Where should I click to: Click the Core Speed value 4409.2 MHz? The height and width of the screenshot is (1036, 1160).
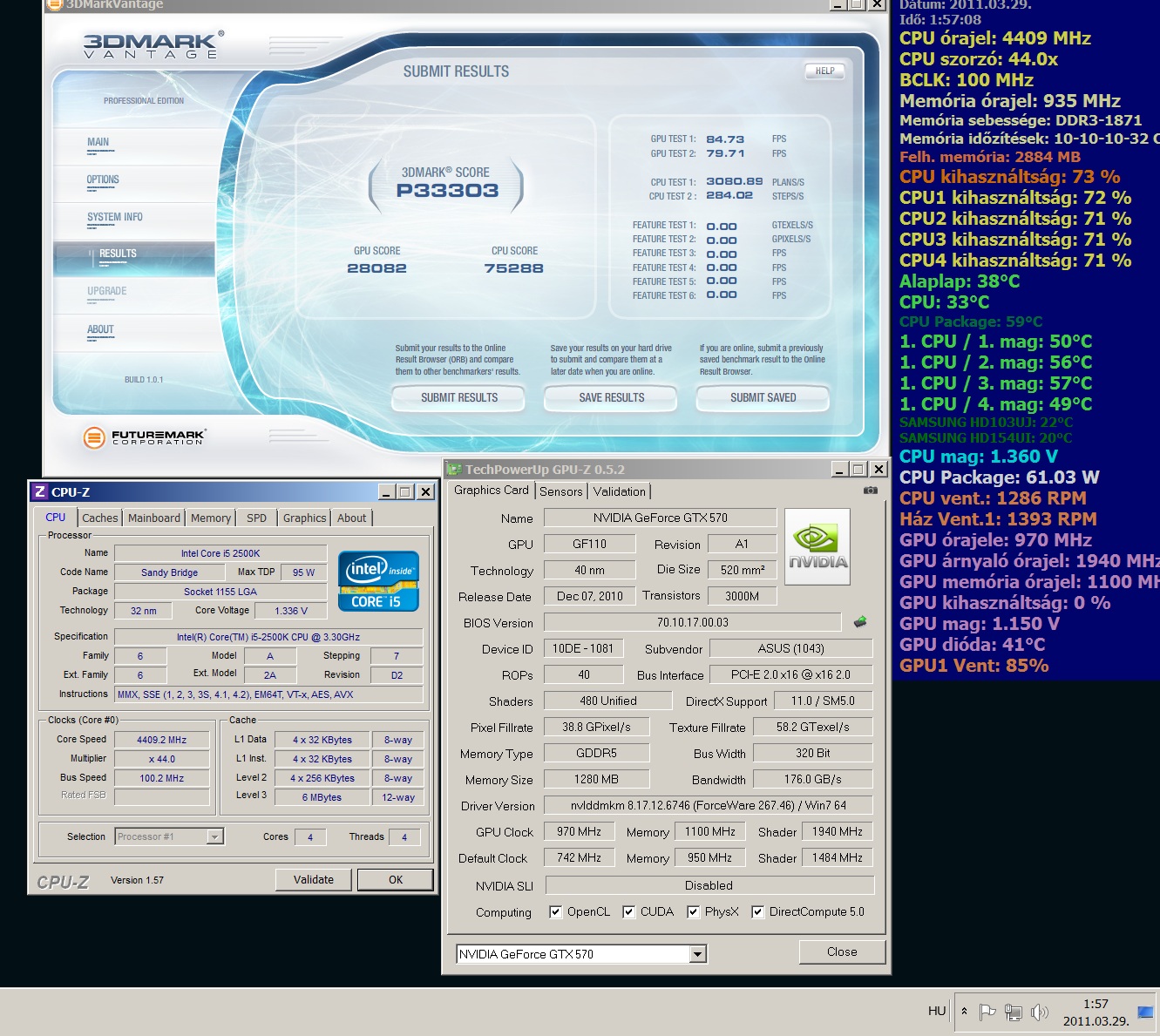[x=162, y=740]
